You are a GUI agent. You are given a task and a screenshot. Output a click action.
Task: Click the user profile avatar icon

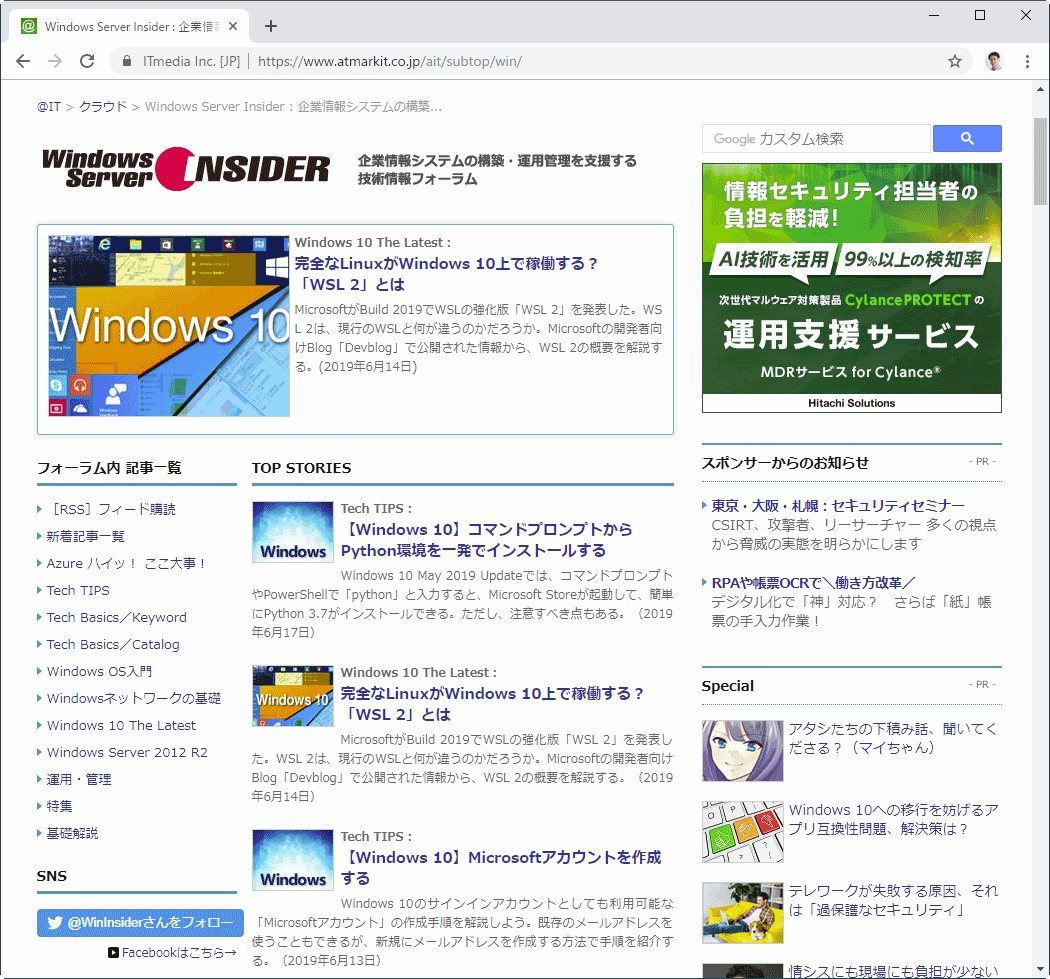click(x=993, y=61)
